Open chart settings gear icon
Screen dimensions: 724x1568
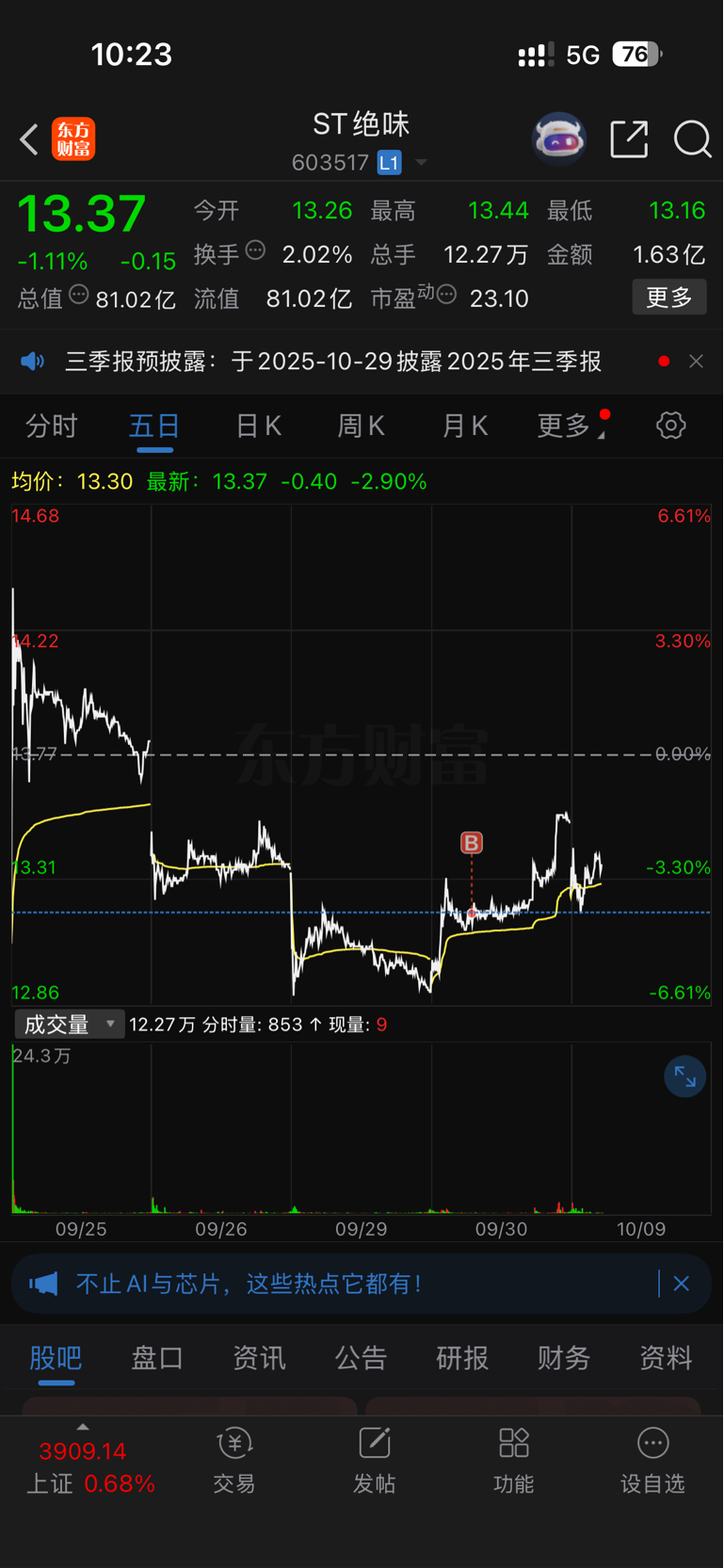pos(671,426)
